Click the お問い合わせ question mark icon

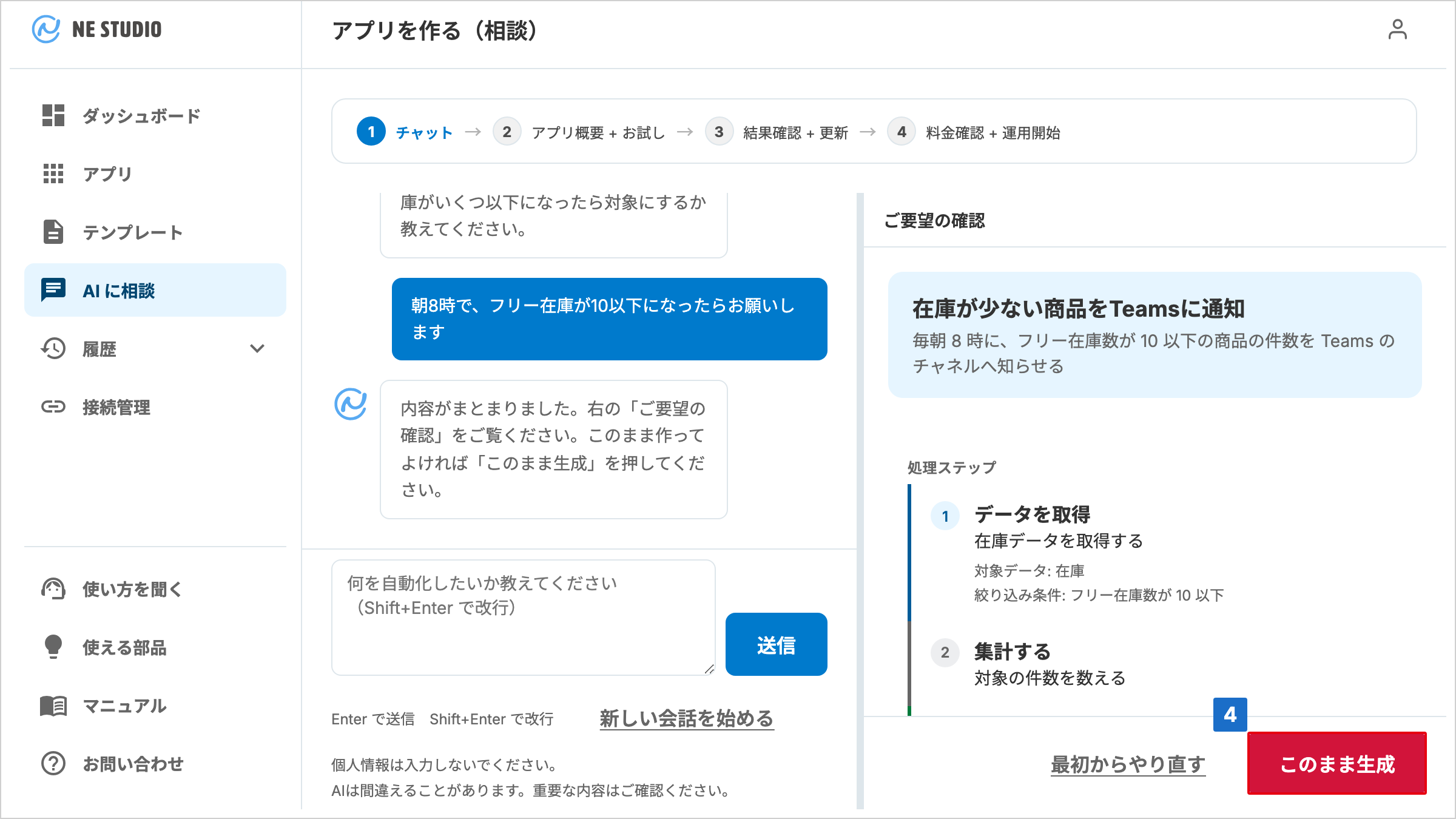tap(53, 763)
